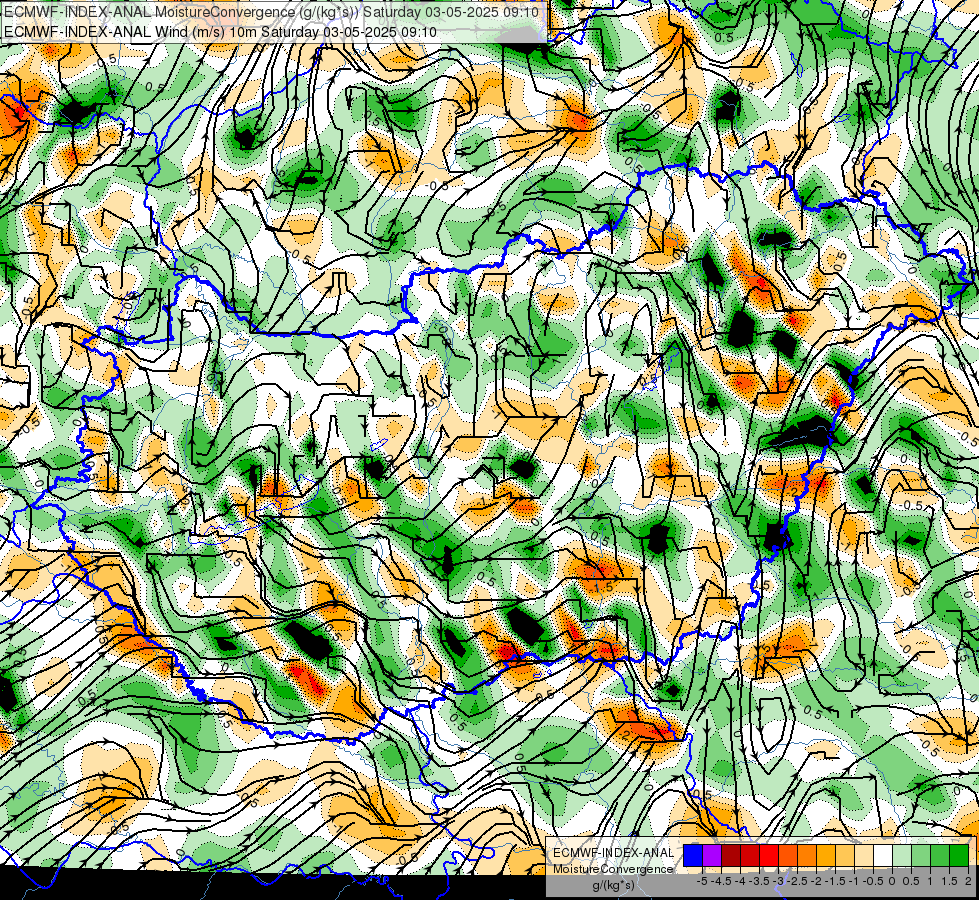Pick the legend swatch between -1 and -0.5
979x900 pixels.
[x=864, y=855]
